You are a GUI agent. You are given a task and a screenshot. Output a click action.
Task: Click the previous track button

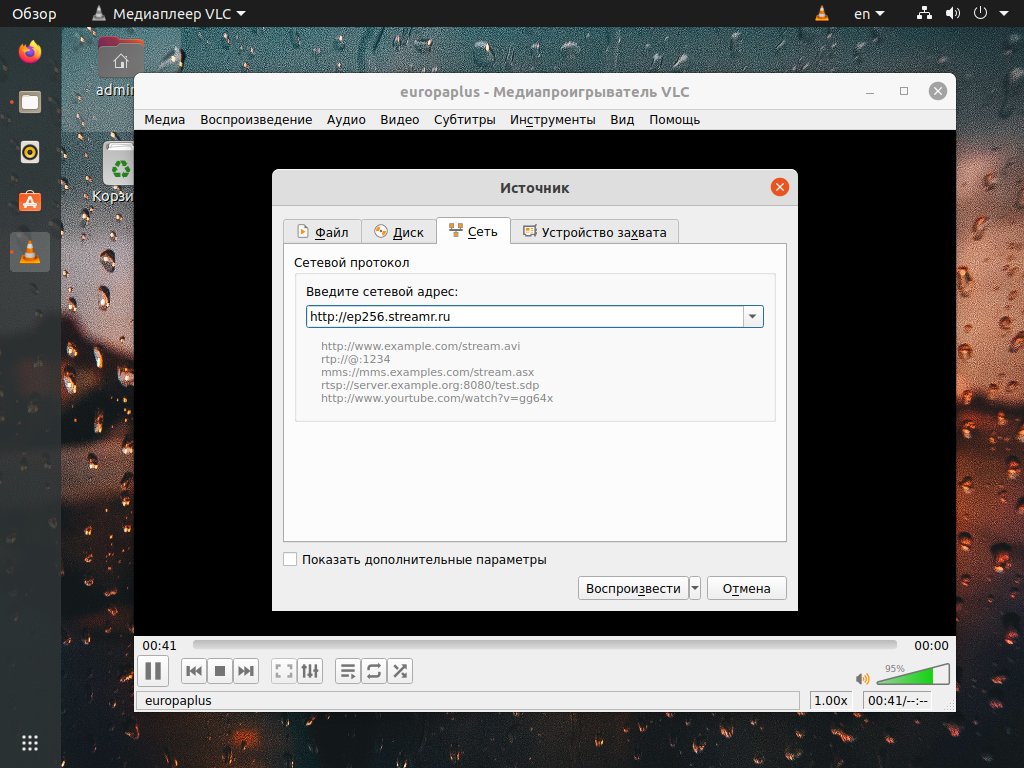[x=195, y=671]
